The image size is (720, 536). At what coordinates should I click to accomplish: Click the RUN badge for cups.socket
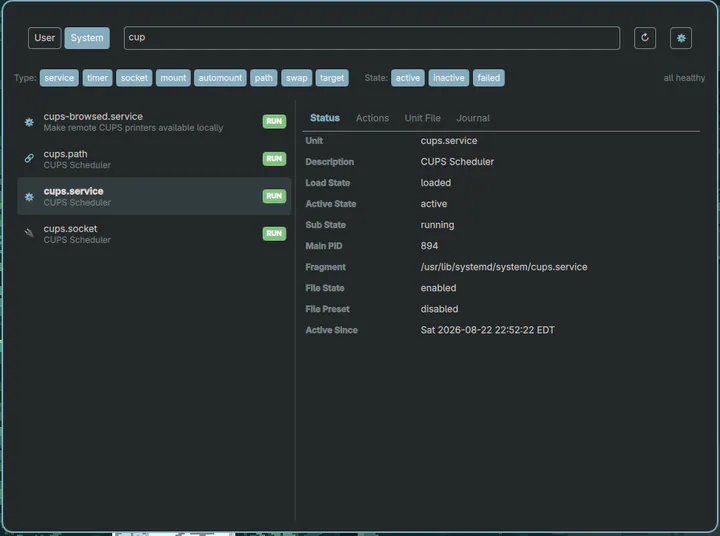[x=274, y=233]
